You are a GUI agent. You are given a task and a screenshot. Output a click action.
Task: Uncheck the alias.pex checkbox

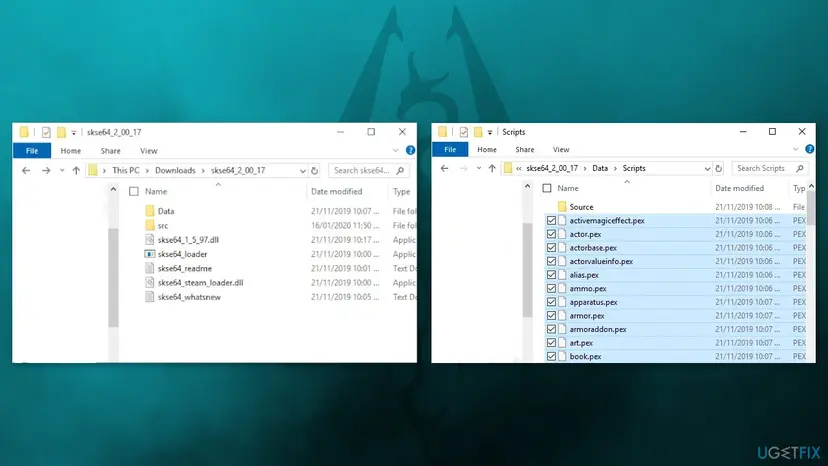[x=551, y=275]
